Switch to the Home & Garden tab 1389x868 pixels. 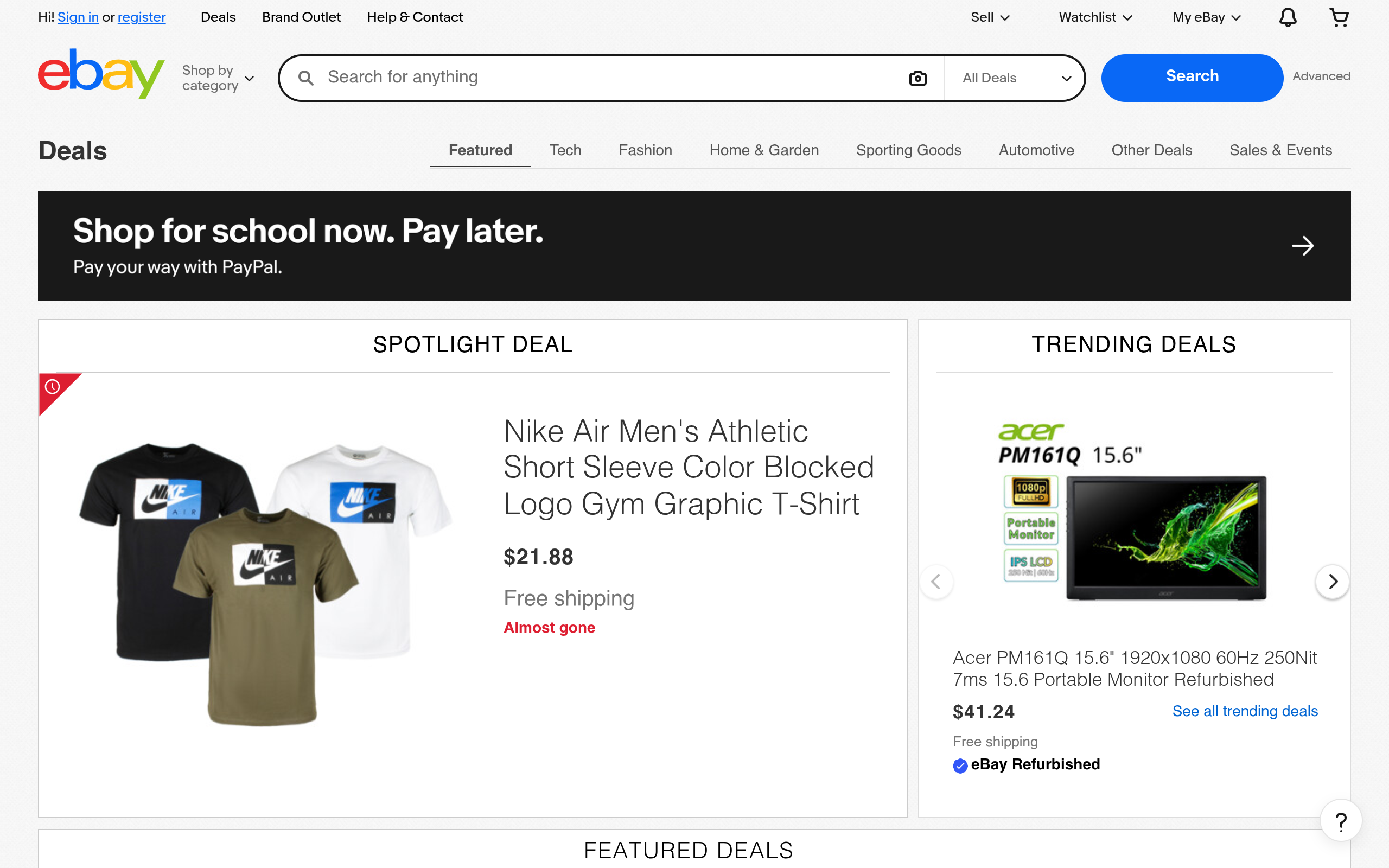(764, 150)
